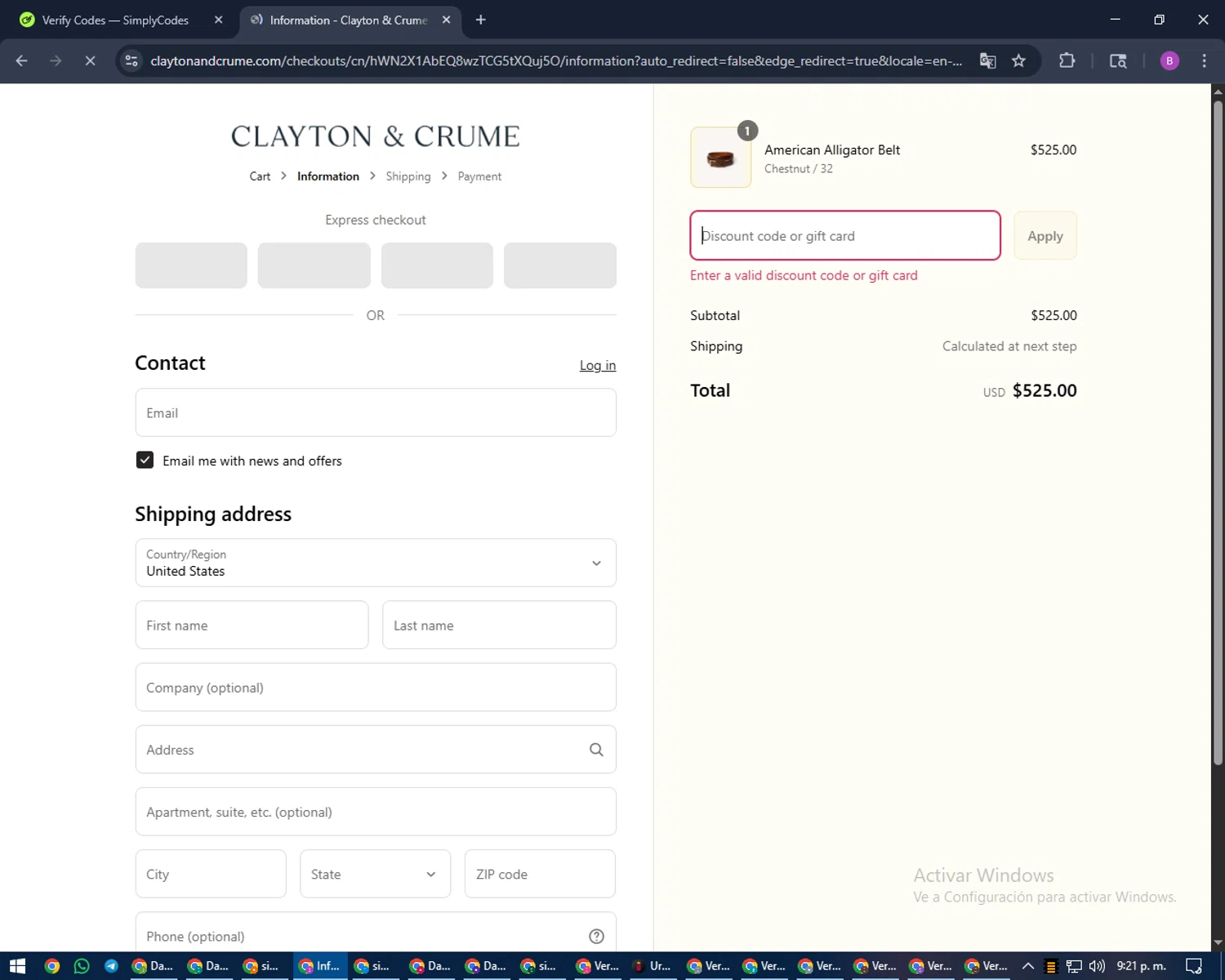Image resolution: width=1225 pixels, height=980 pixels.
Task: Click the Apartment, suite, etc. field
Action: (376, 812)
